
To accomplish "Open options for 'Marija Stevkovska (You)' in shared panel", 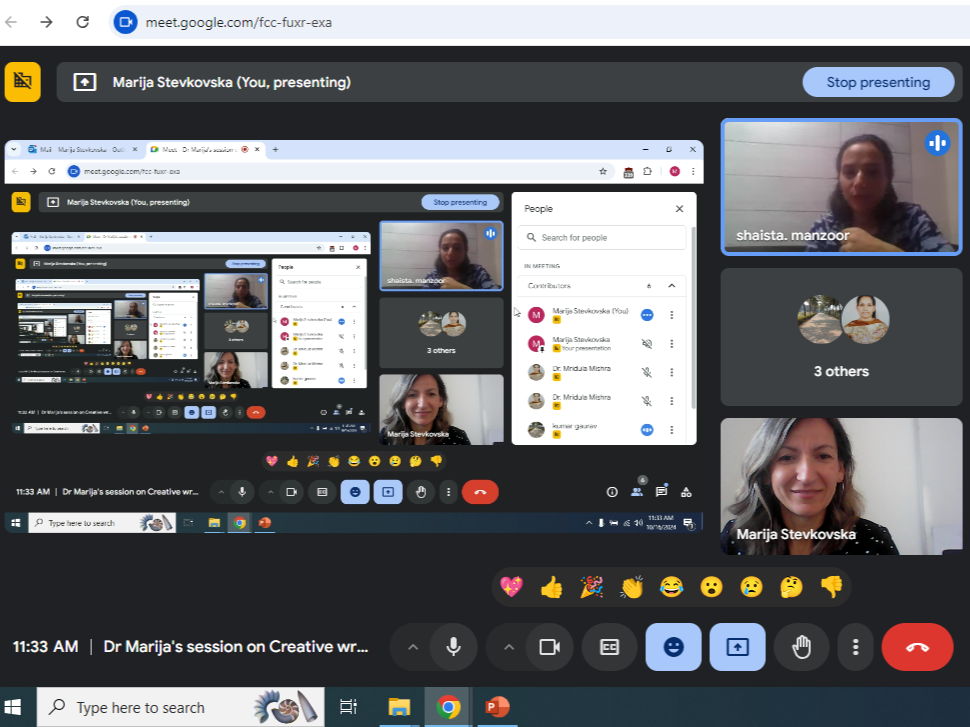I will coord(672,315).
